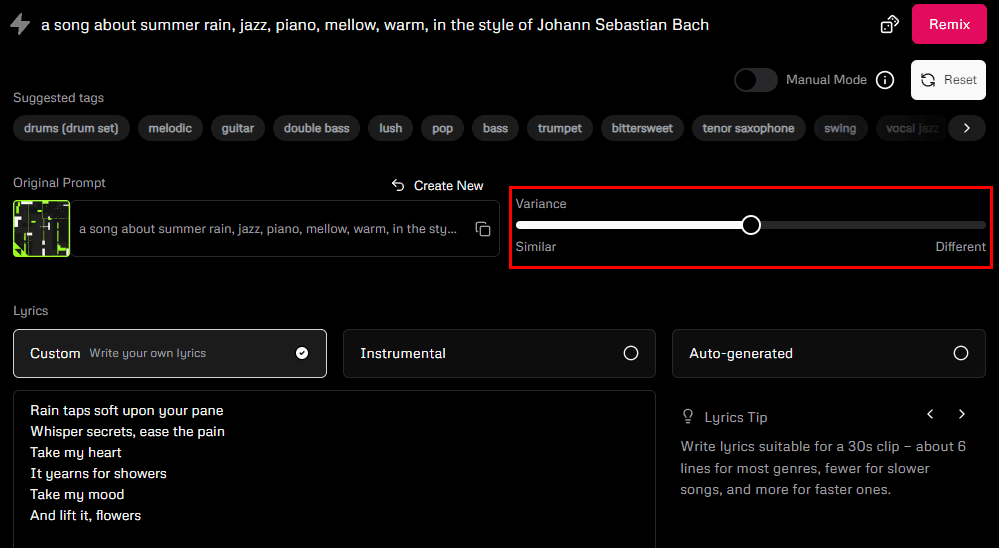Click into the custom lyrics text area
999x548 pixels.
point(334,470)
